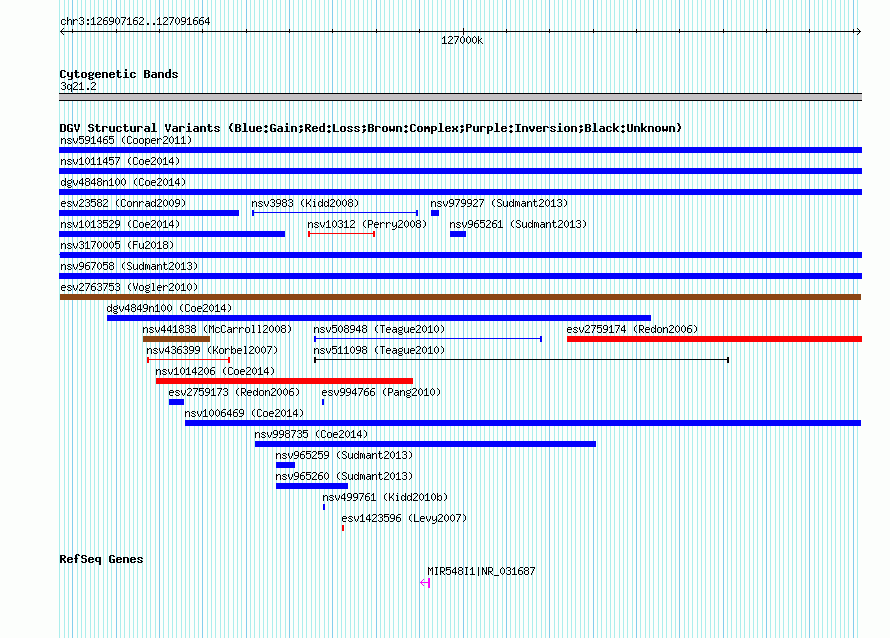890x638 pixels.
Task: Click the brown esv2763753 complex variant bar
Action: (460, 297)
